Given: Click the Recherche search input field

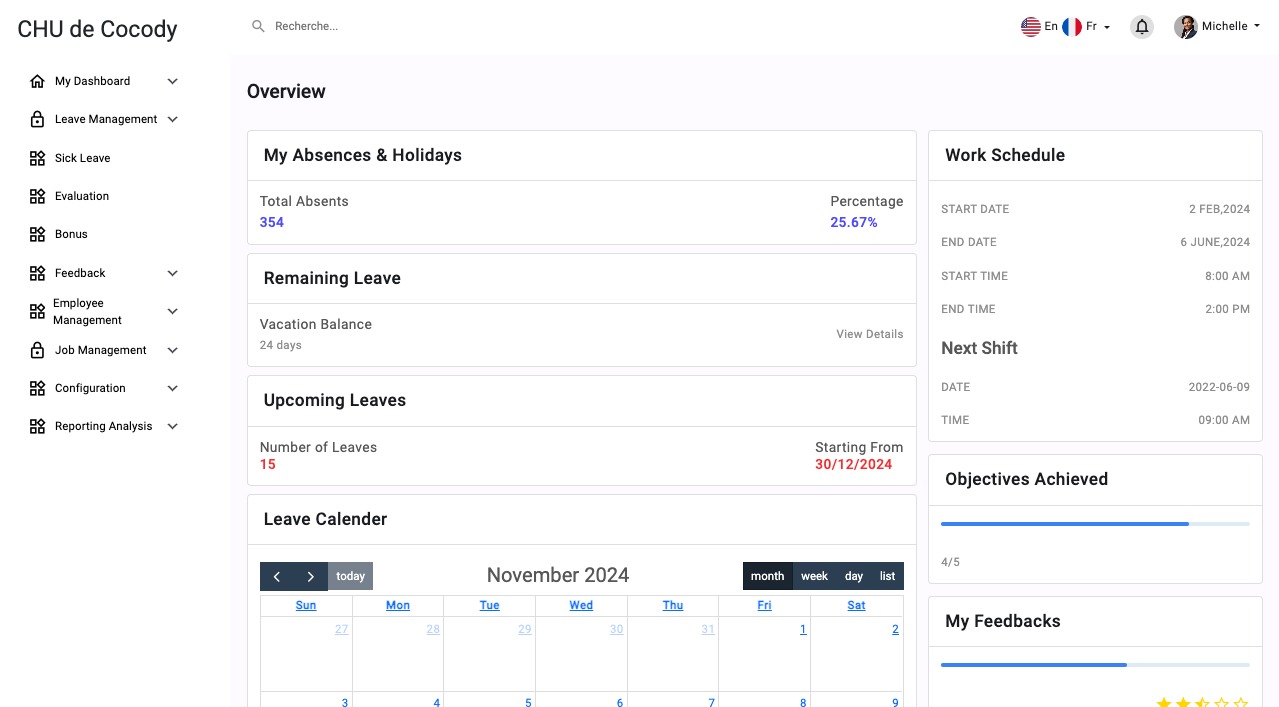Looking at the screenshot, I should click(x=400, y=26).
